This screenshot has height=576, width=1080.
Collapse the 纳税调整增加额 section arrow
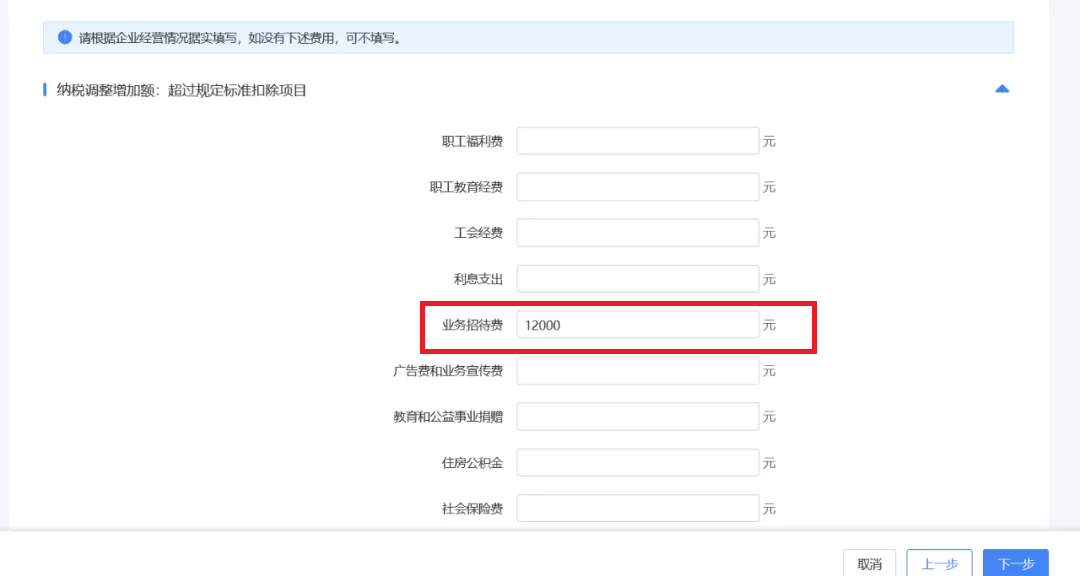coord(1002,89)
